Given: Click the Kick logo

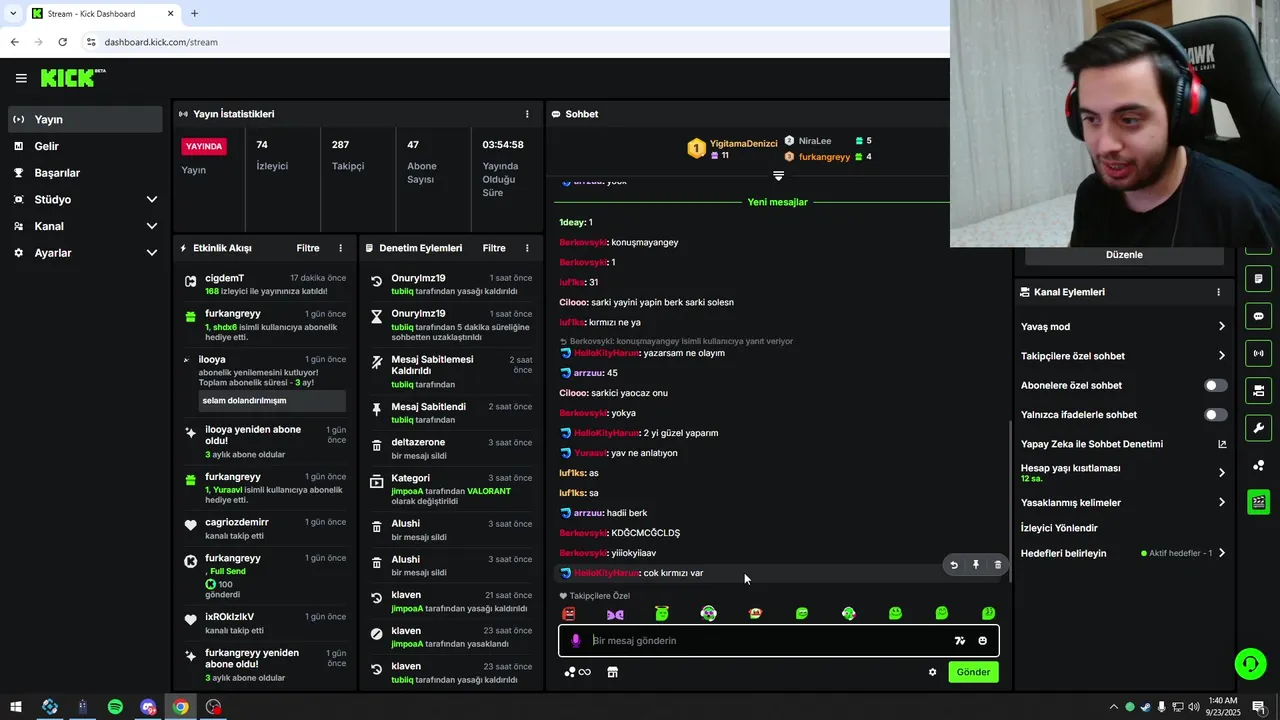Looking at the screenshot, I should pos(73,78).
